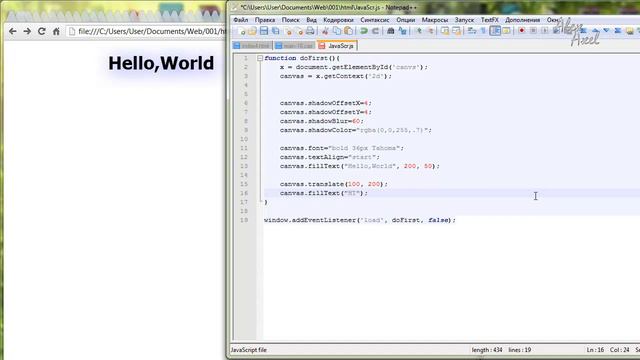Collapse the doFirst function fold marker
The image size is (640, 360).
260,58
